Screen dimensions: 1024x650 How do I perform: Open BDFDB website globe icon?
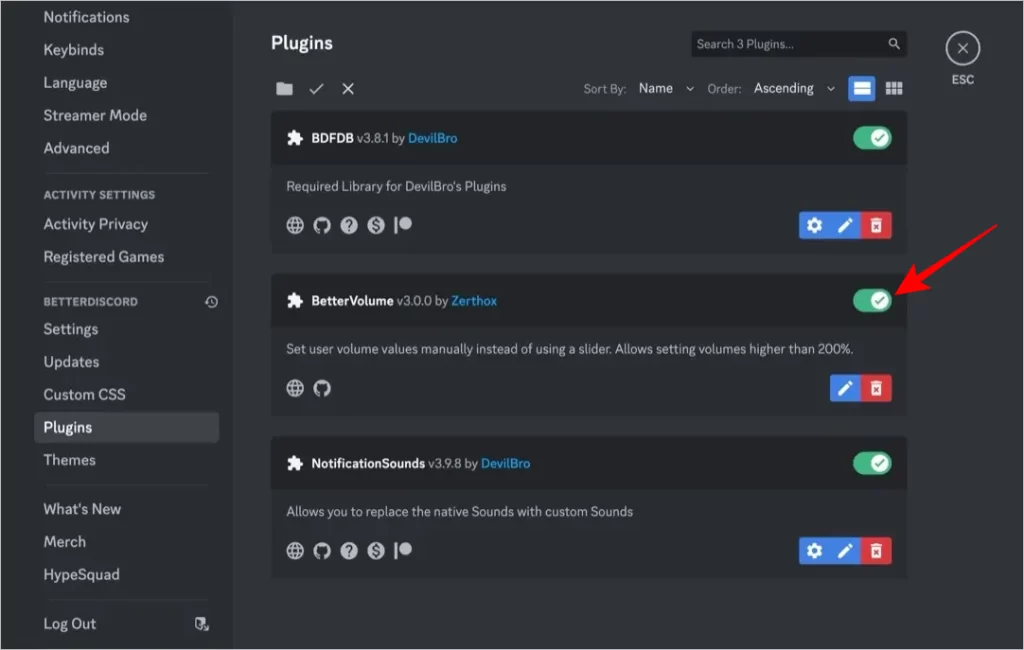click(295, 225)
